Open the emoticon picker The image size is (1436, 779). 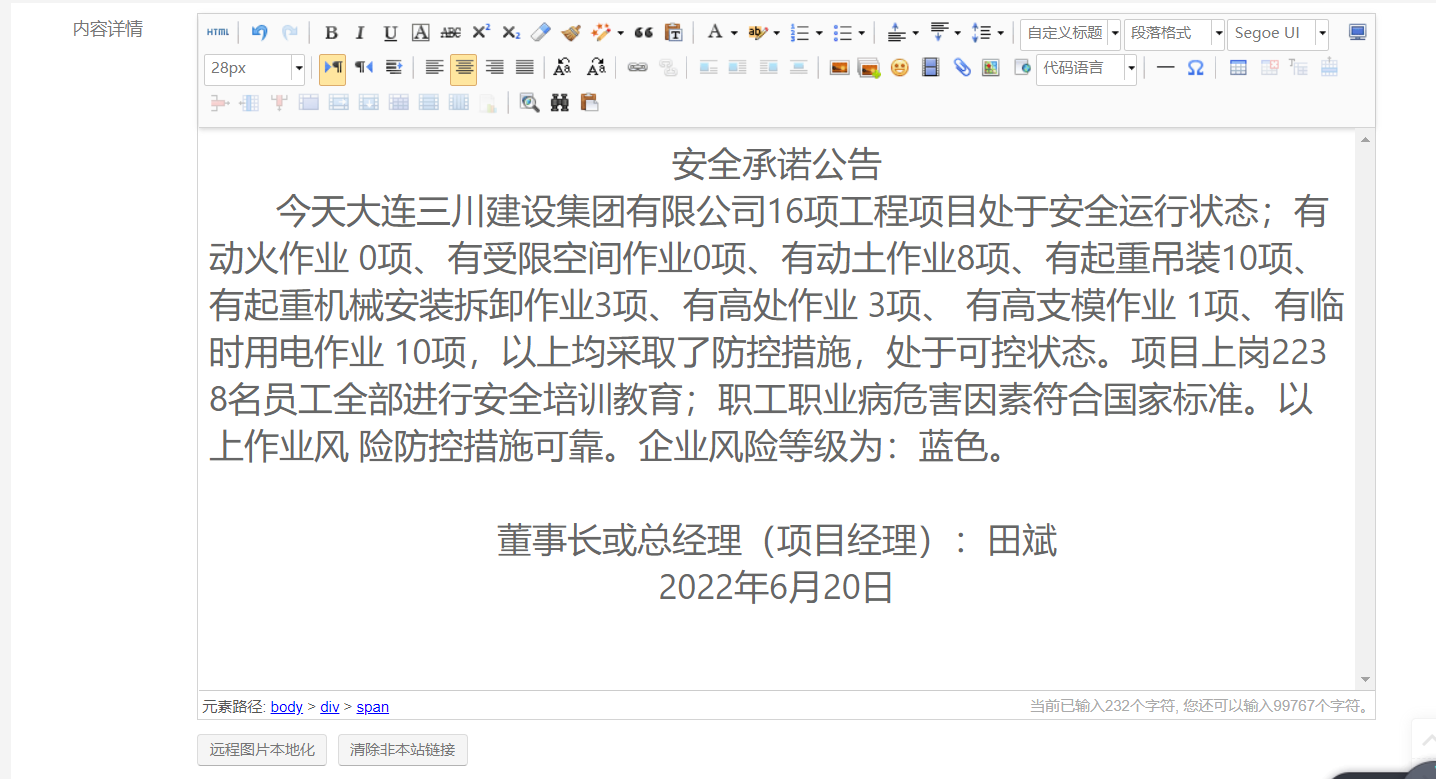[900, 68]
